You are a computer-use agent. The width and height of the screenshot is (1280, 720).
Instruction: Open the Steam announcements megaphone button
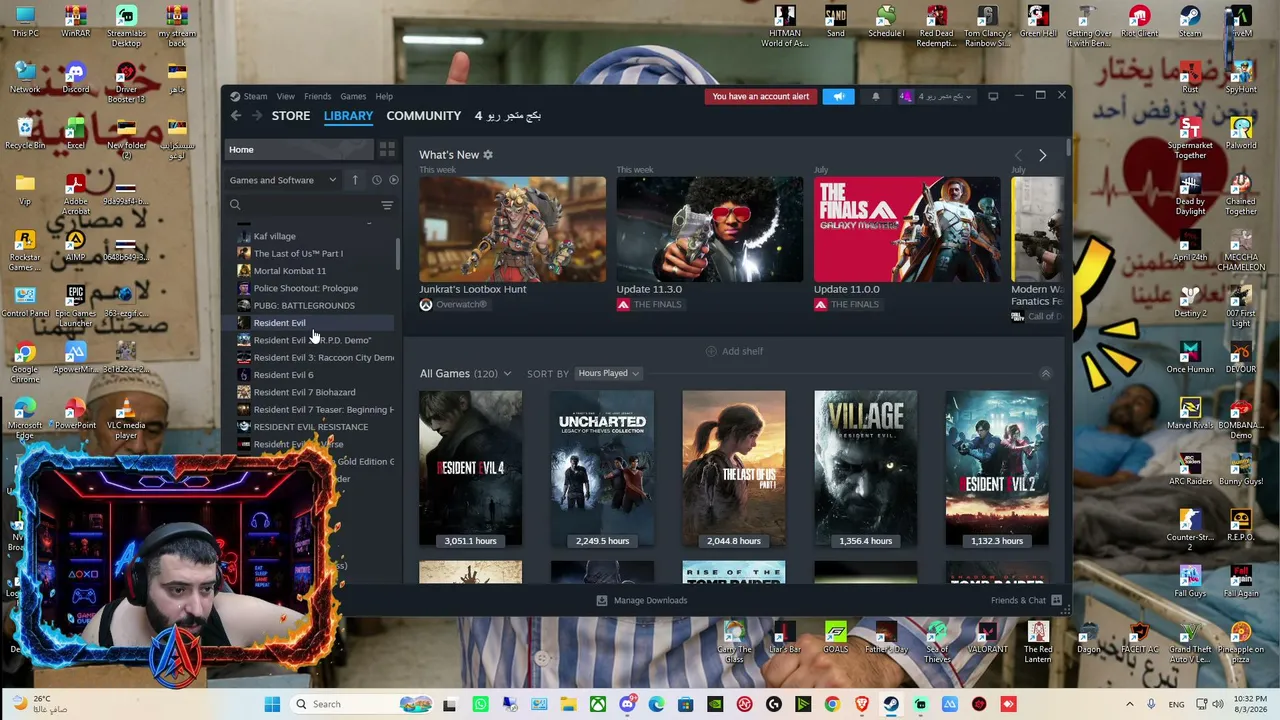pyautogui.click(x=839, y=96)
